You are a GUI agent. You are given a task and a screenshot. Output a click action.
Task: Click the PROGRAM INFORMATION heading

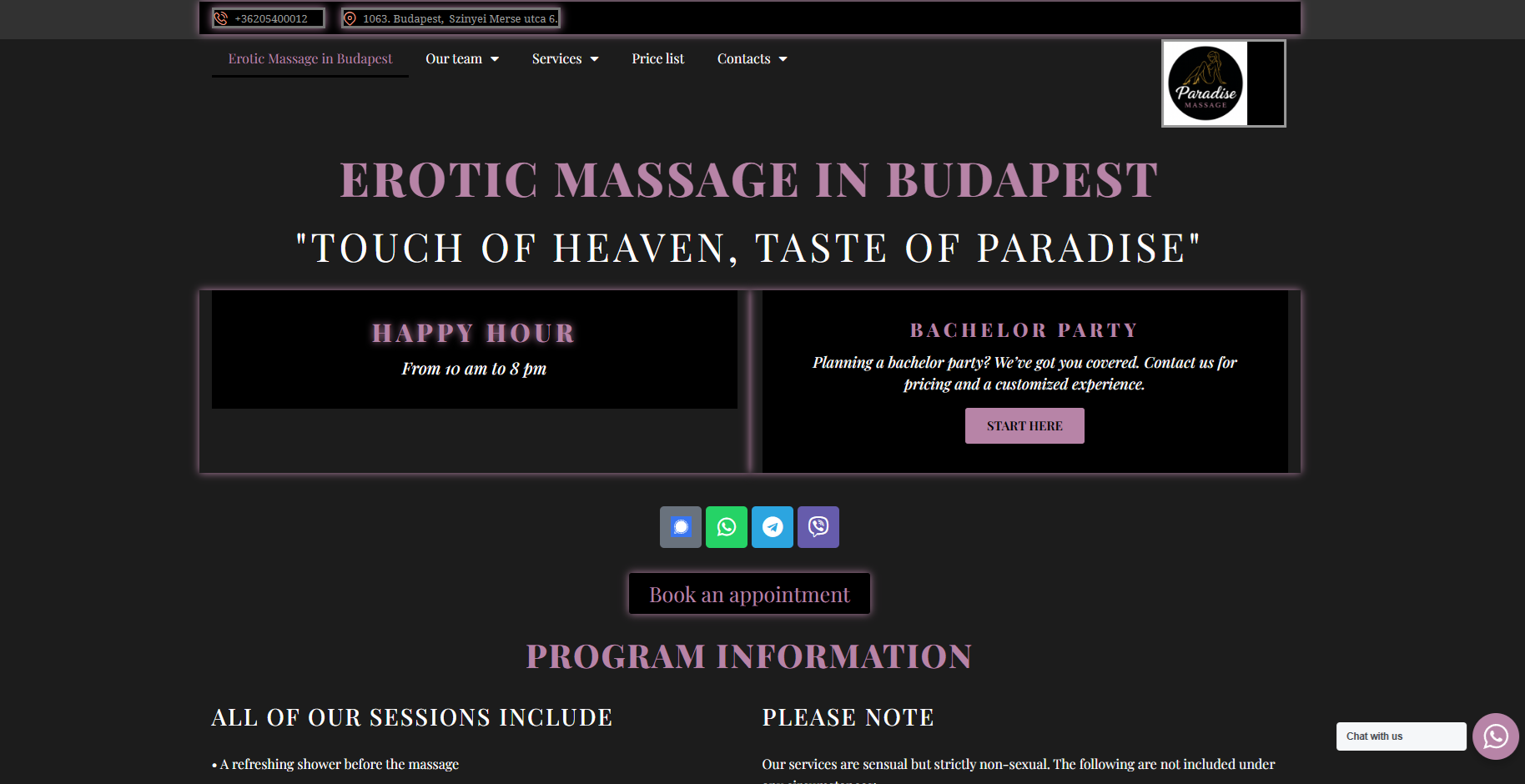(x=749, y=656)
